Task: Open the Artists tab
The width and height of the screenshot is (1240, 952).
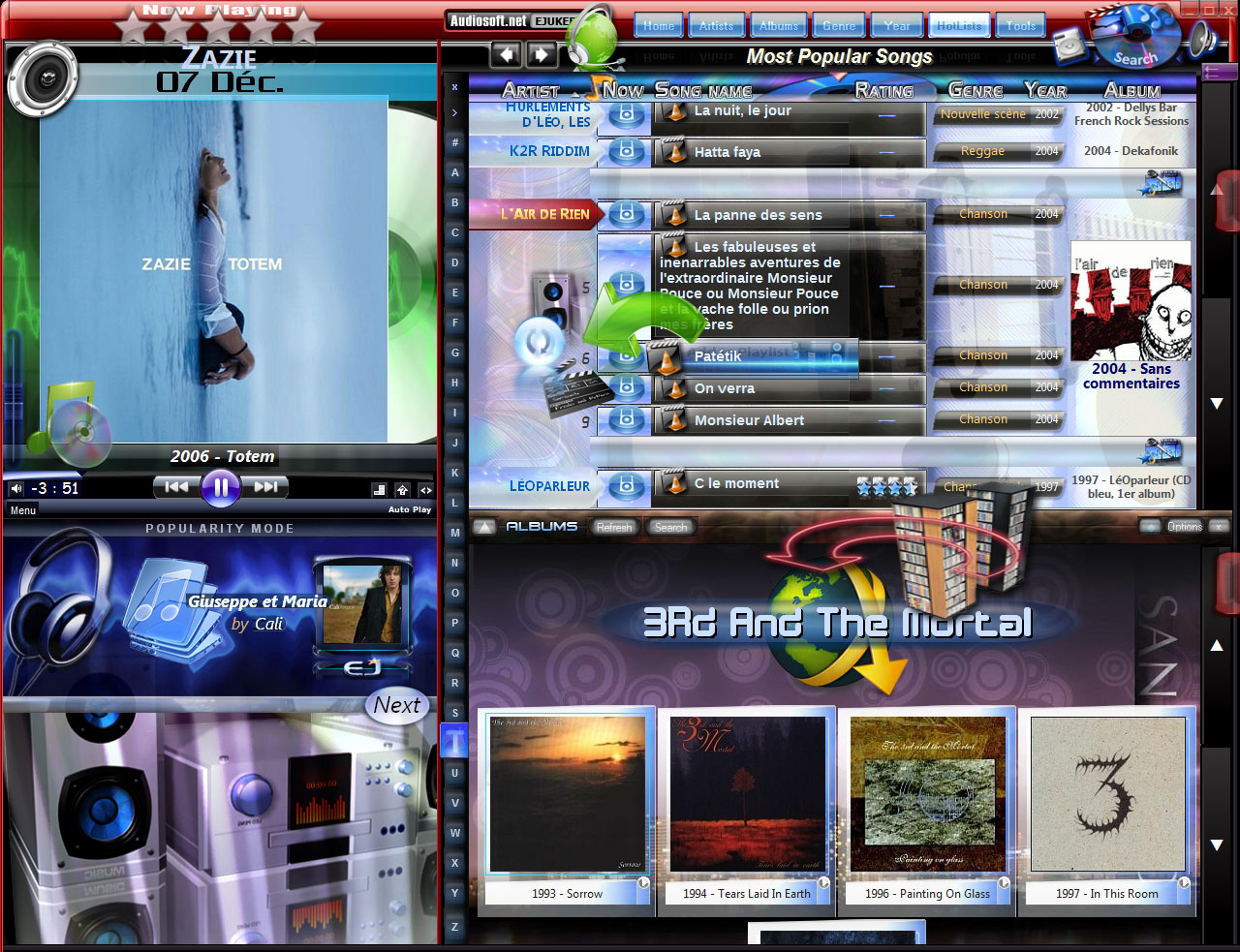Action: tap(717, 26)
